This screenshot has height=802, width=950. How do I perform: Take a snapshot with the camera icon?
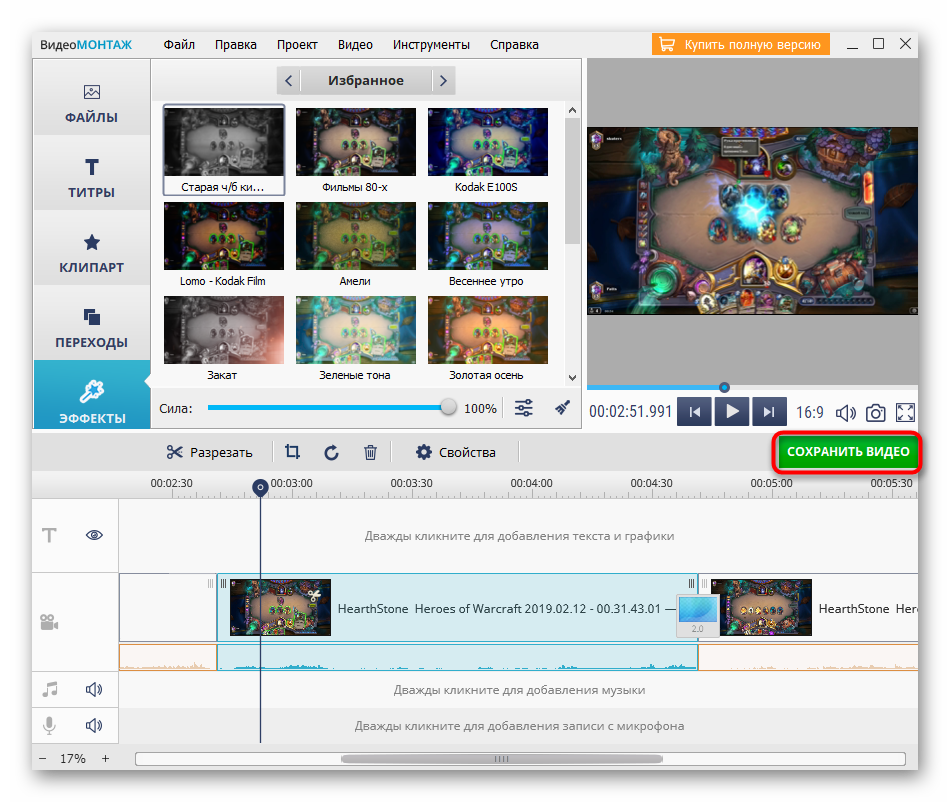click(x=875, y=412)
